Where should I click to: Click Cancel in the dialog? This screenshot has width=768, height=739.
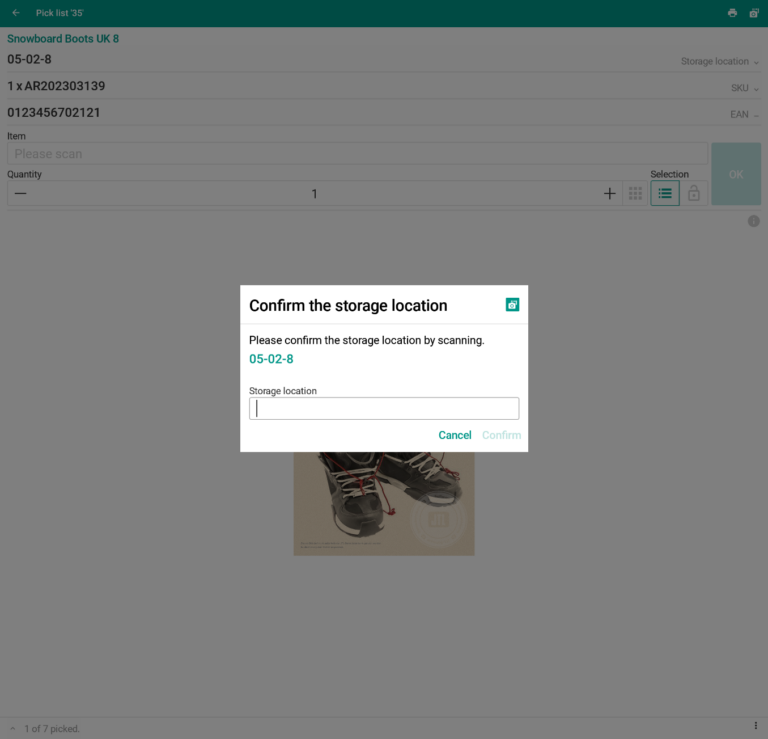[x=455, y=435]
